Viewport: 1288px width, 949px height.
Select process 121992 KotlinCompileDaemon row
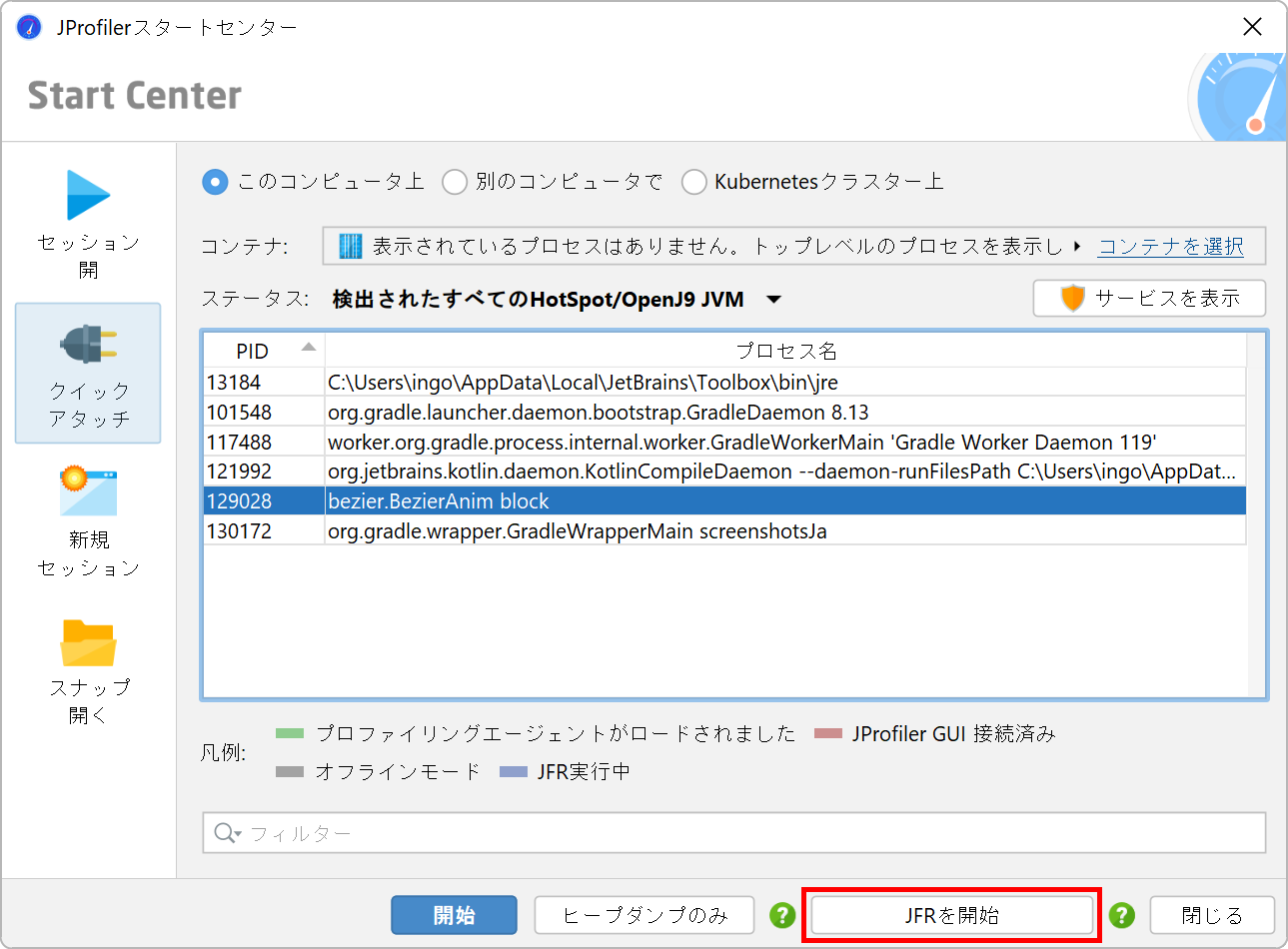(724, 472)
